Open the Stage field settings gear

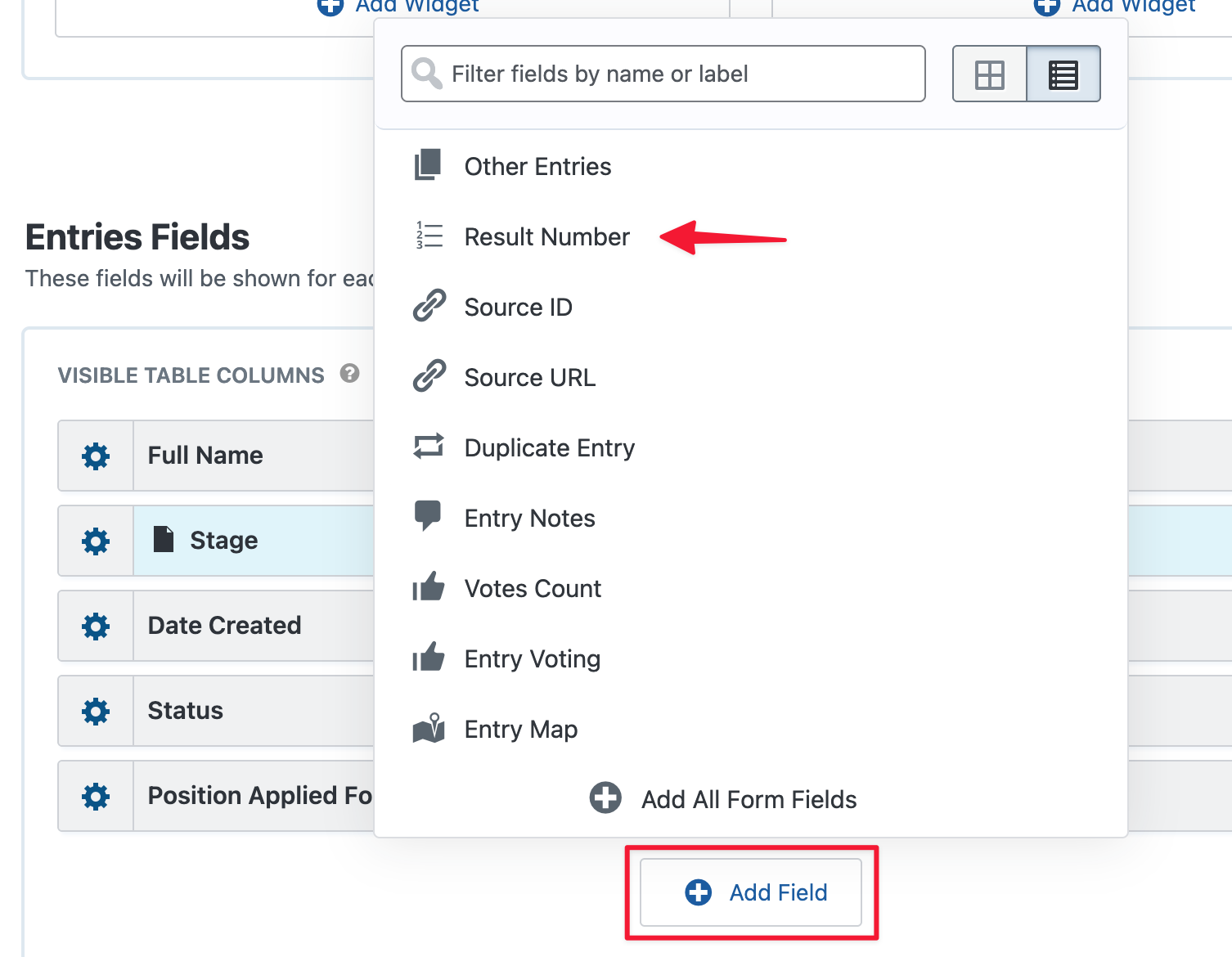point(95,541)
